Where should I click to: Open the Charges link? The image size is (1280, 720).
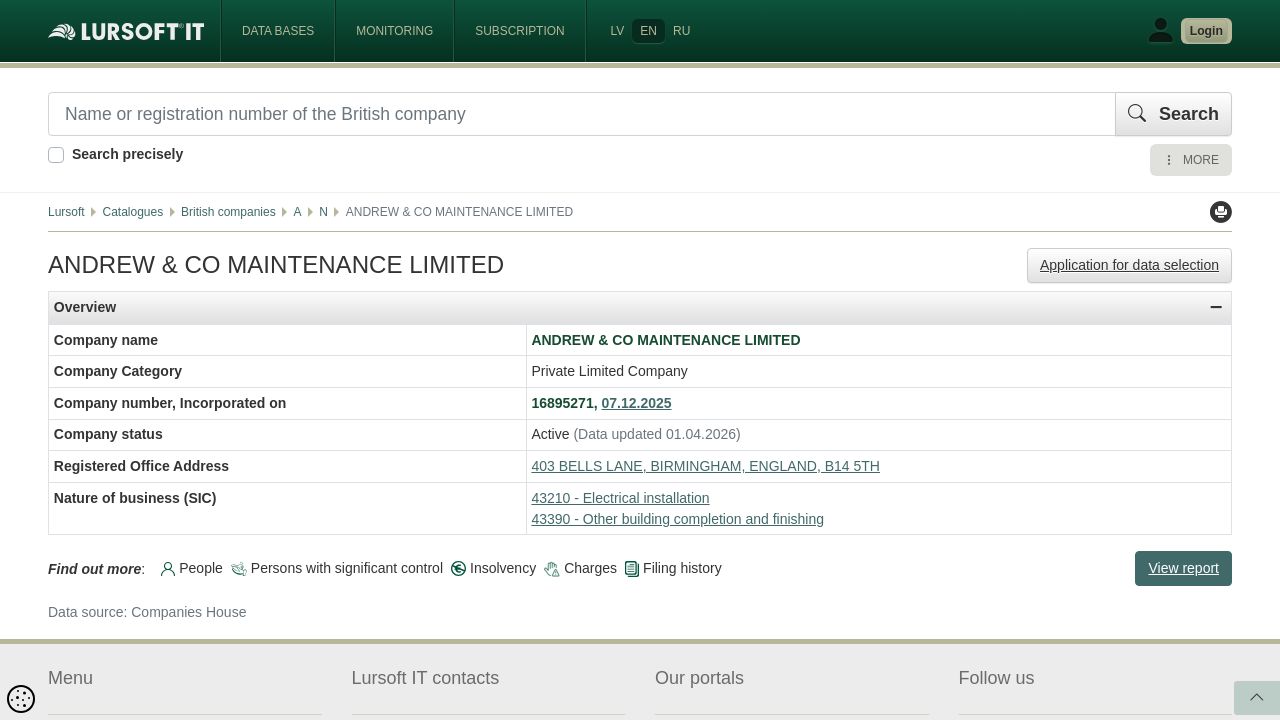click(590, 568)
